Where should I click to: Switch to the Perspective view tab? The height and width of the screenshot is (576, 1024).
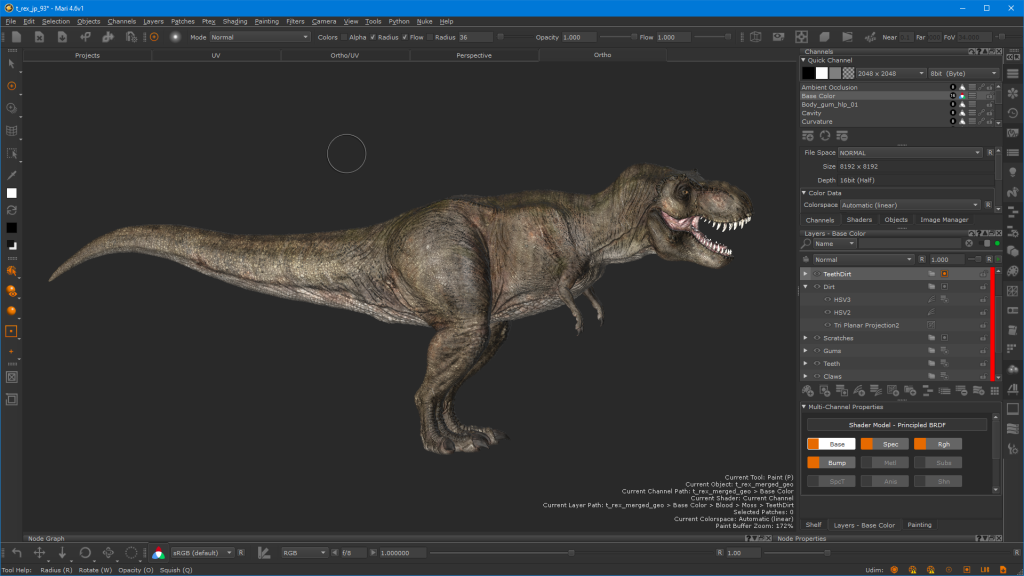[474, 56]
